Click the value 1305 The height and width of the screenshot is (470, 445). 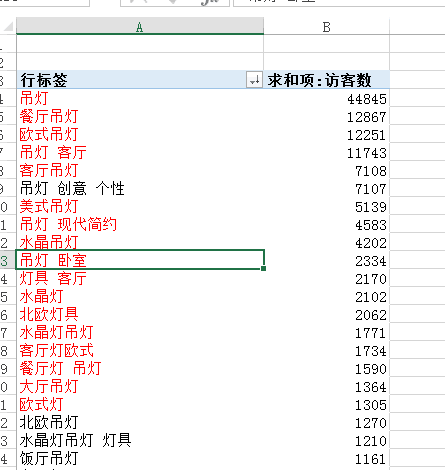[371, 405]
